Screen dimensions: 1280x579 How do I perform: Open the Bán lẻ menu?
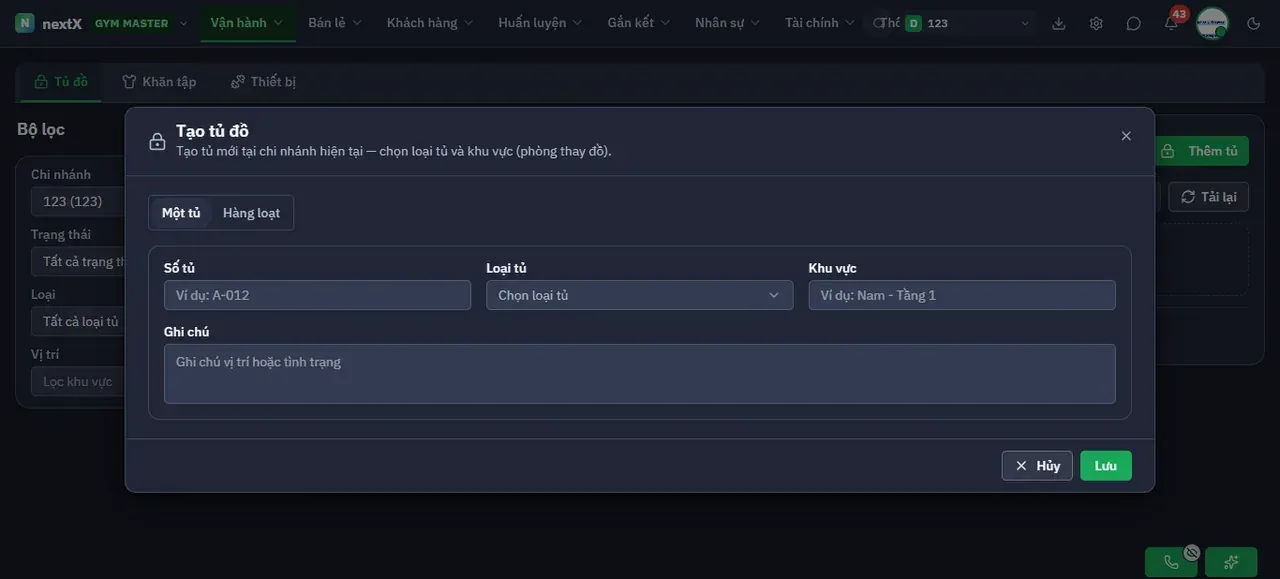pyautogui.click(x=335, y=23)
